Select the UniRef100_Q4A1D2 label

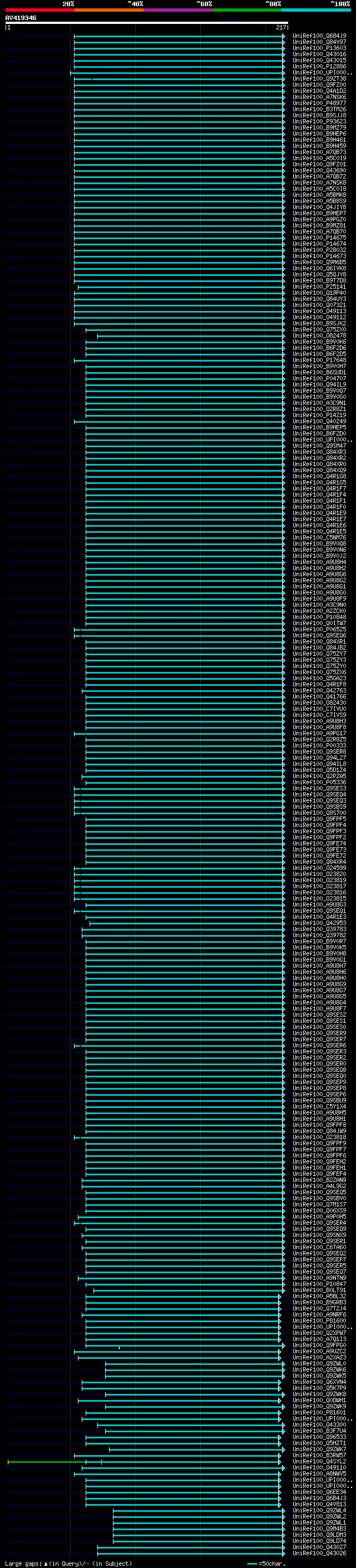tap(319, 91)
